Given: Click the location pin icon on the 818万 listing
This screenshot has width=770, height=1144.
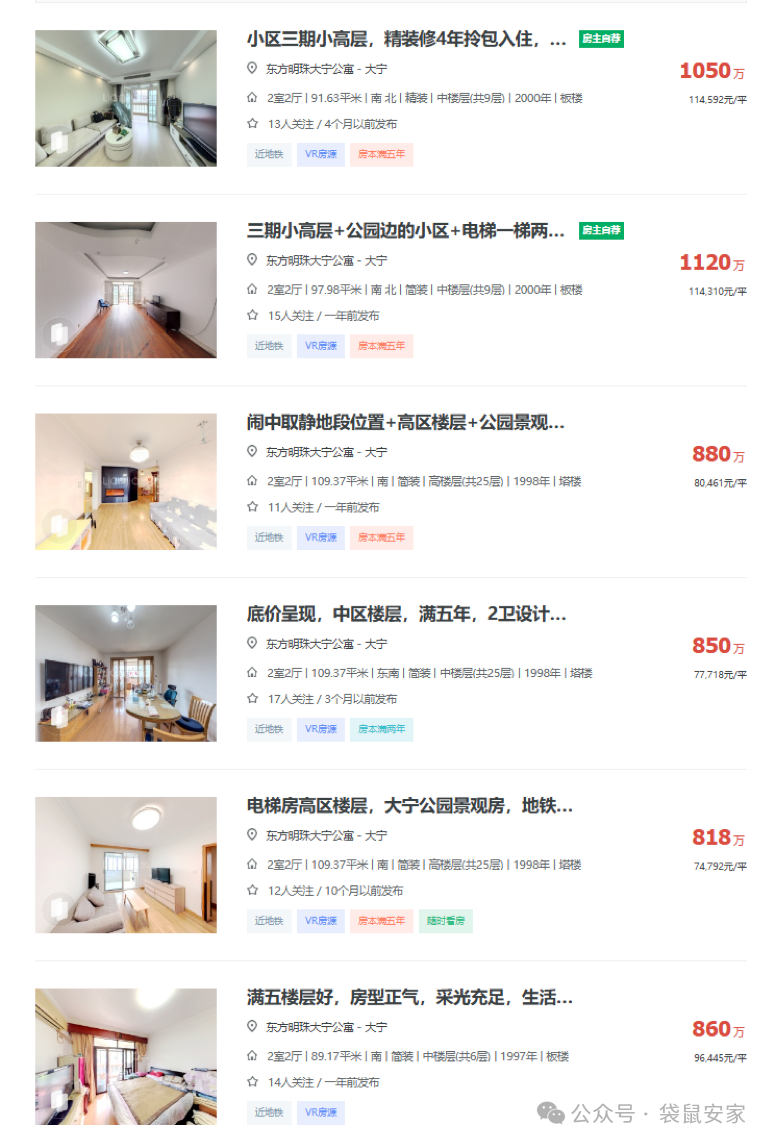Looking at the screenshot, I should pos(252,834).
